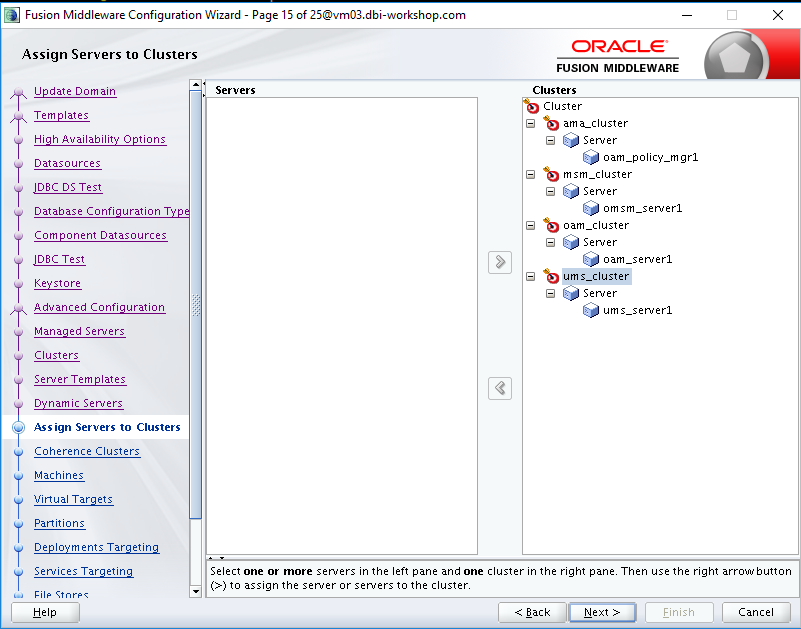The image size is (801, 629).
Task: Click Server folder icon under msm_cluster
Action: click(x=571, y=191)
